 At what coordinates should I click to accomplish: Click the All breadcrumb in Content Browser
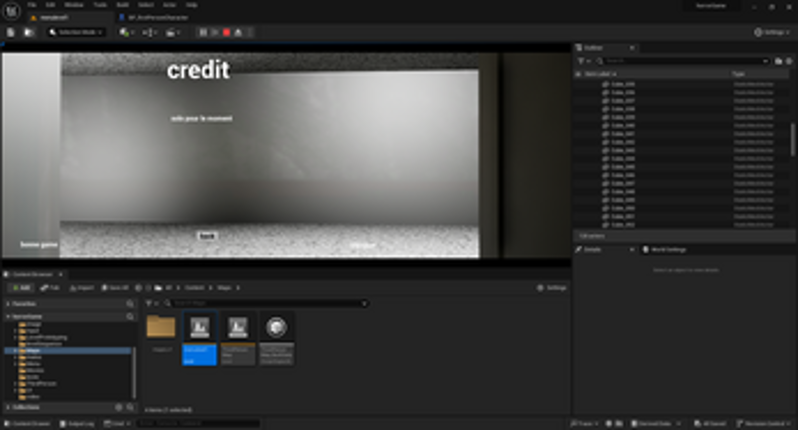click(x=168, y=288)
